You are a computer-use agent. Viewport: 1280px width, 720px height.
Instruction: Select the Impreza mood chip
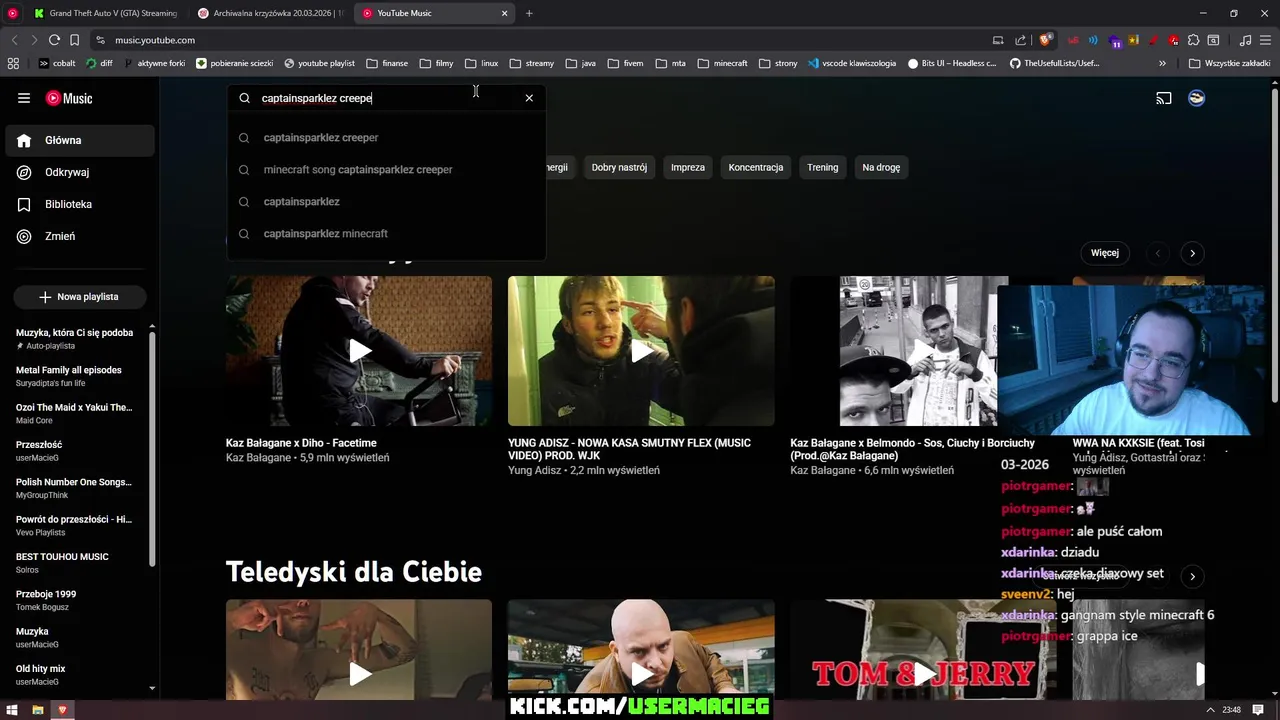[x=688, y=167]
